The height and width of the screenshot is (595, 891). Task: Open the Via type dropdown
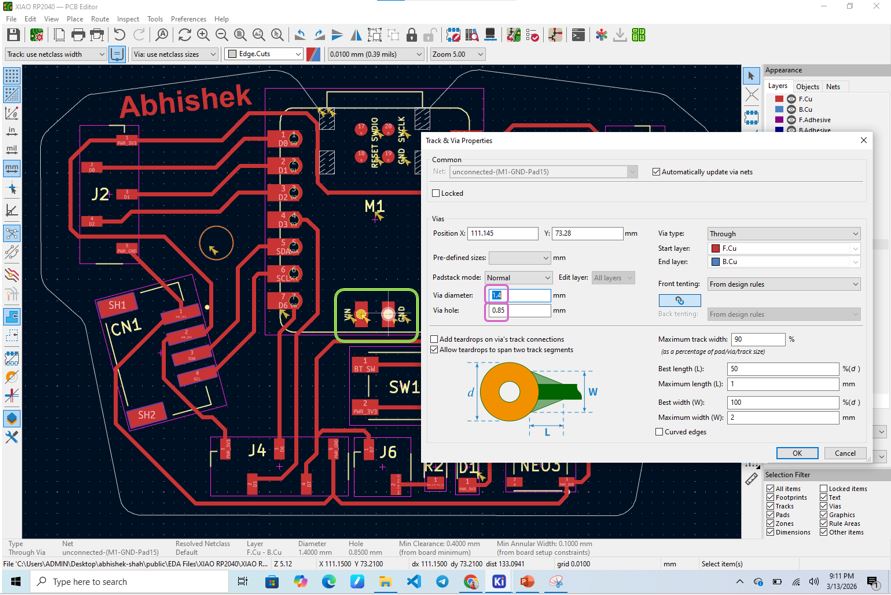(x=783, y=234)
